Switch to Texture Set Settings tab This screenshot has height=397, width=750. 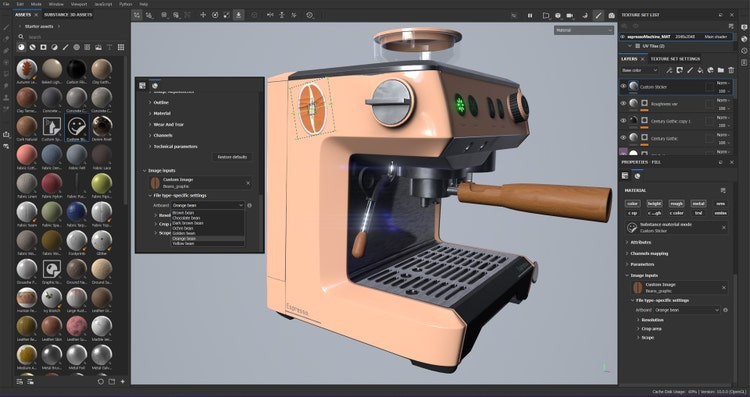[x=675, y=59]
